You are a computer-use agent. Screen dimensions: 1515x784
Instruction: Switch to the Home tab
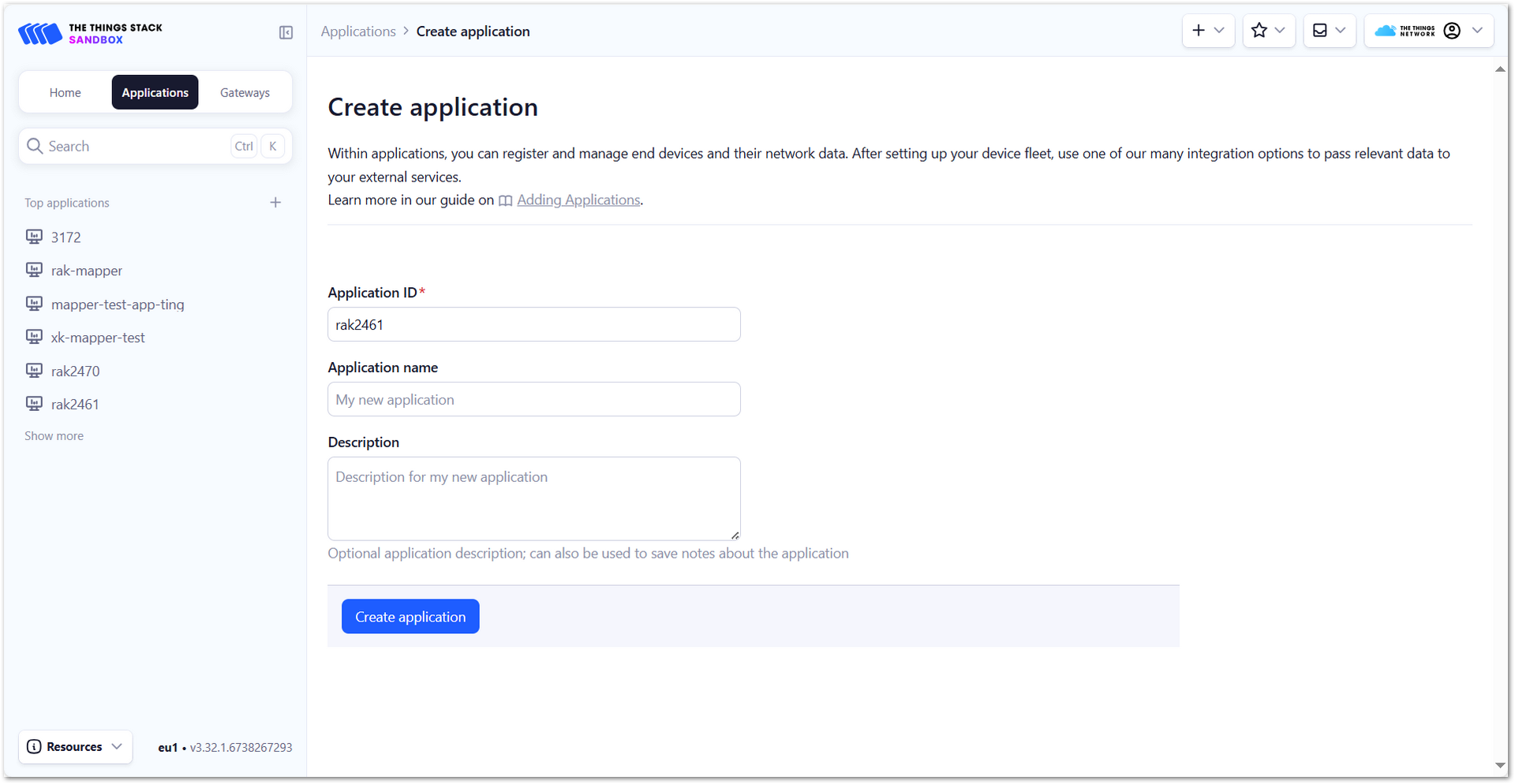[65, 92]
